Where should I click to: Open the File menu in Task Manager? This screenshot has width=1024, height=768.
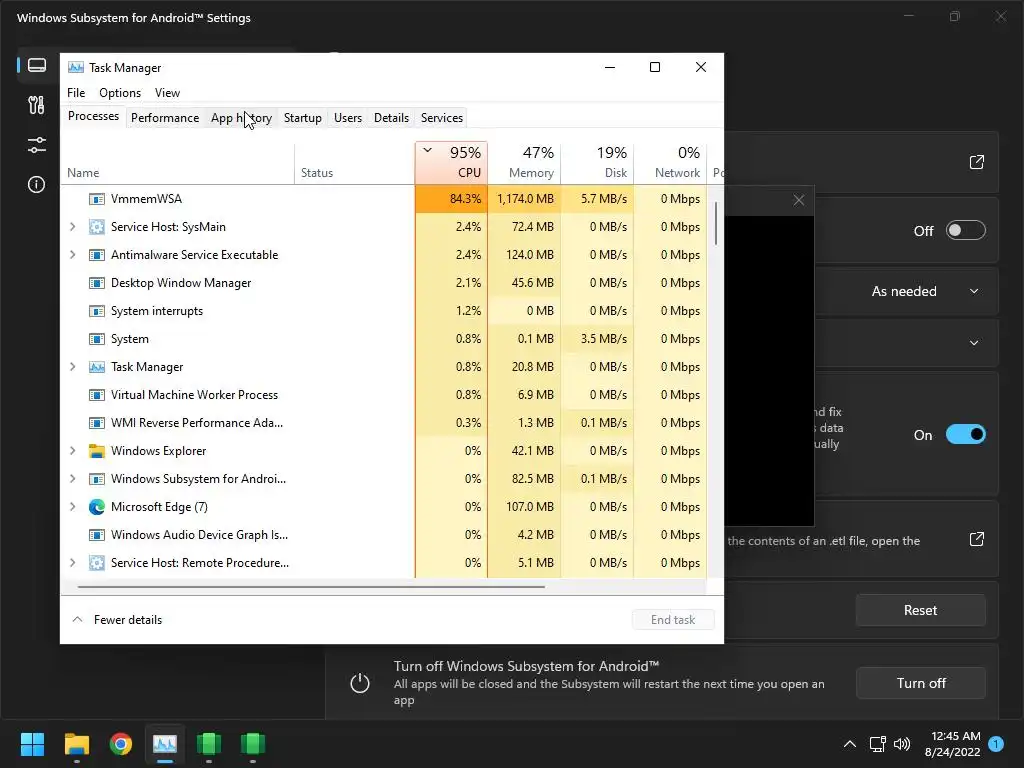pyautogui.click(x=76, y=93)
